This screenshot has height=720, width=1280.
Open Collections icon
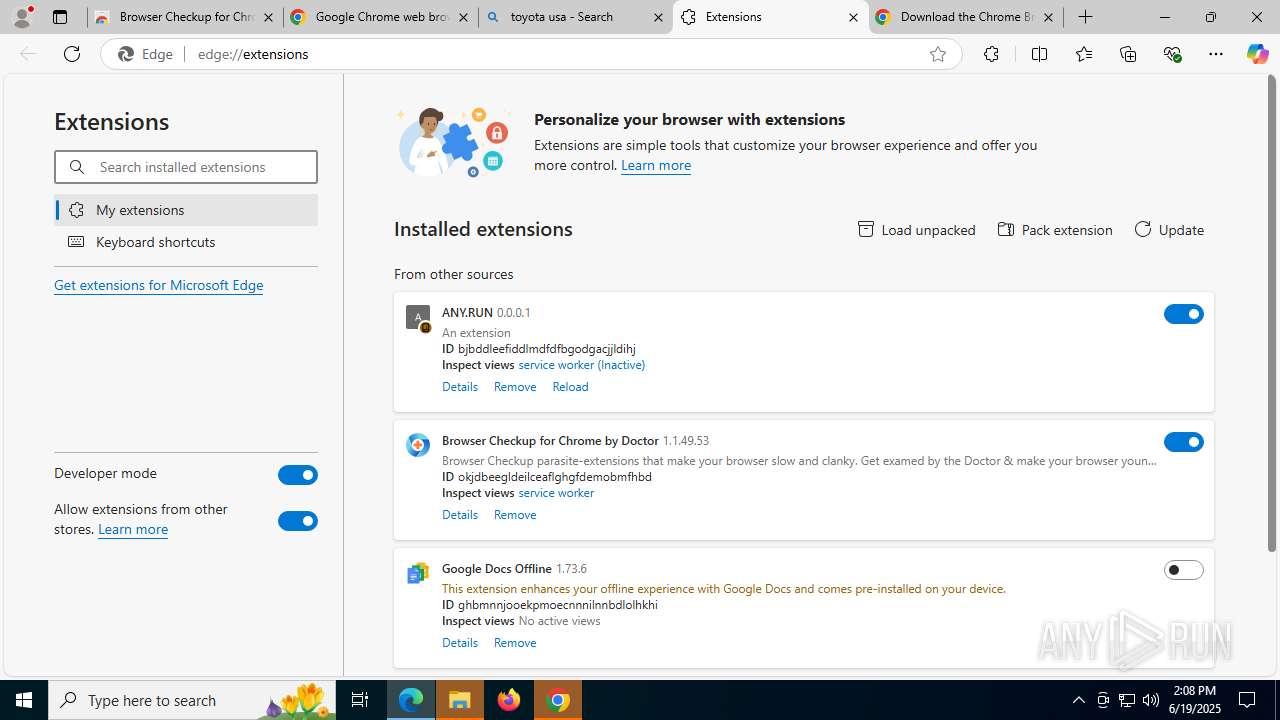(1128, 54)
